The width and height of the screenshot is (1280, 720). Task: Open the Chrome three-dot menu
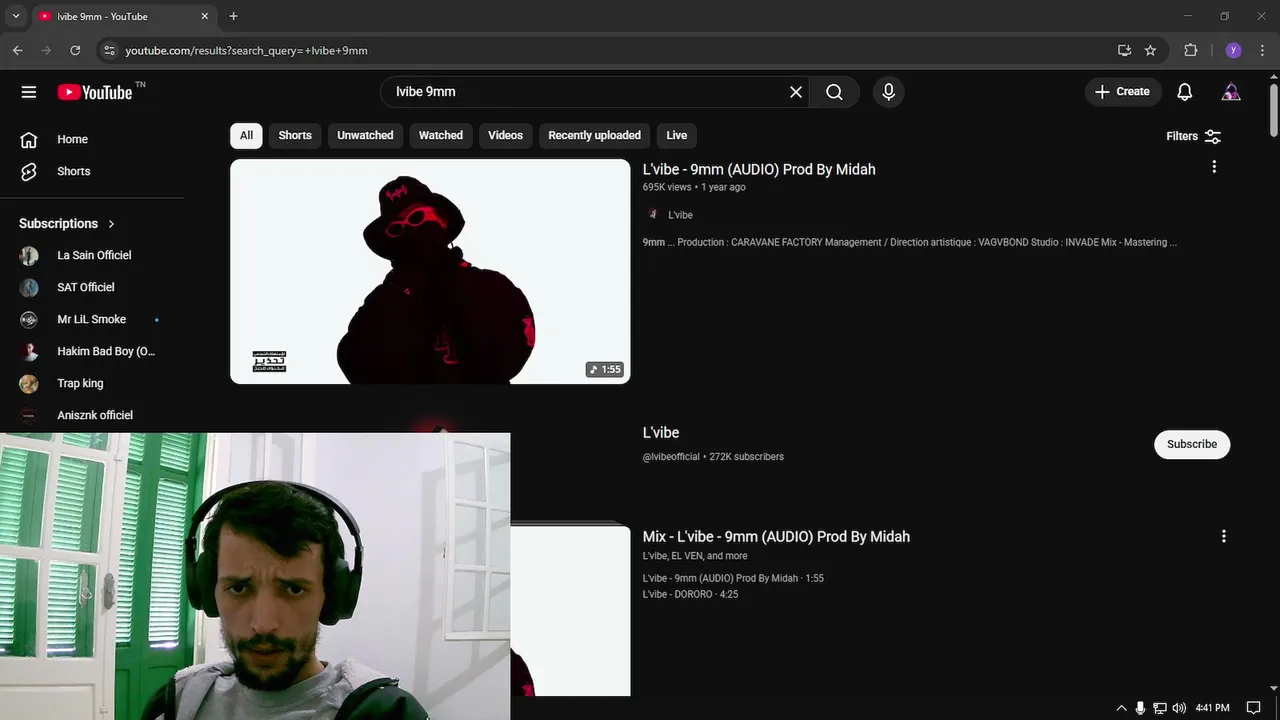(1262, 50)
